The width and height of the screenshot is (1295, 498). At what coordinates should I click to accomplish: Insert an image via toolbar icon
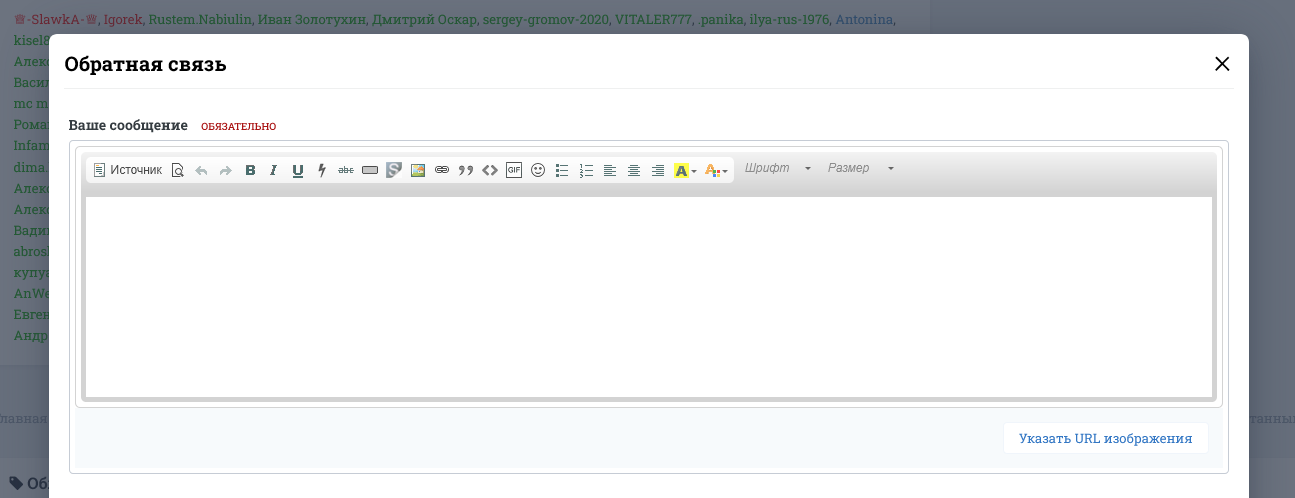(418, 170)
